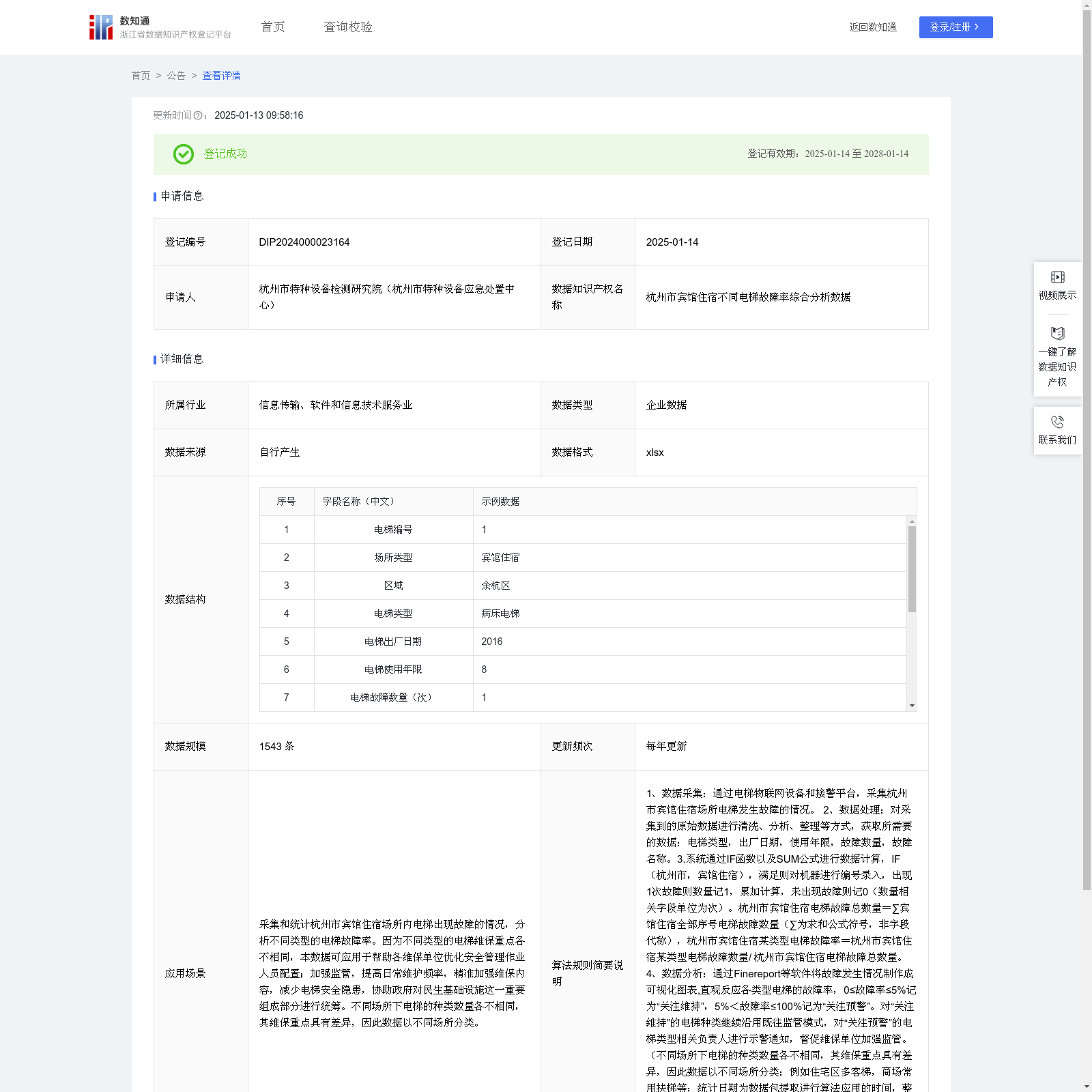Open 一键了解数据知识产权 sidebar book icon
1092x1092 pixels.
coord(1058,334)
